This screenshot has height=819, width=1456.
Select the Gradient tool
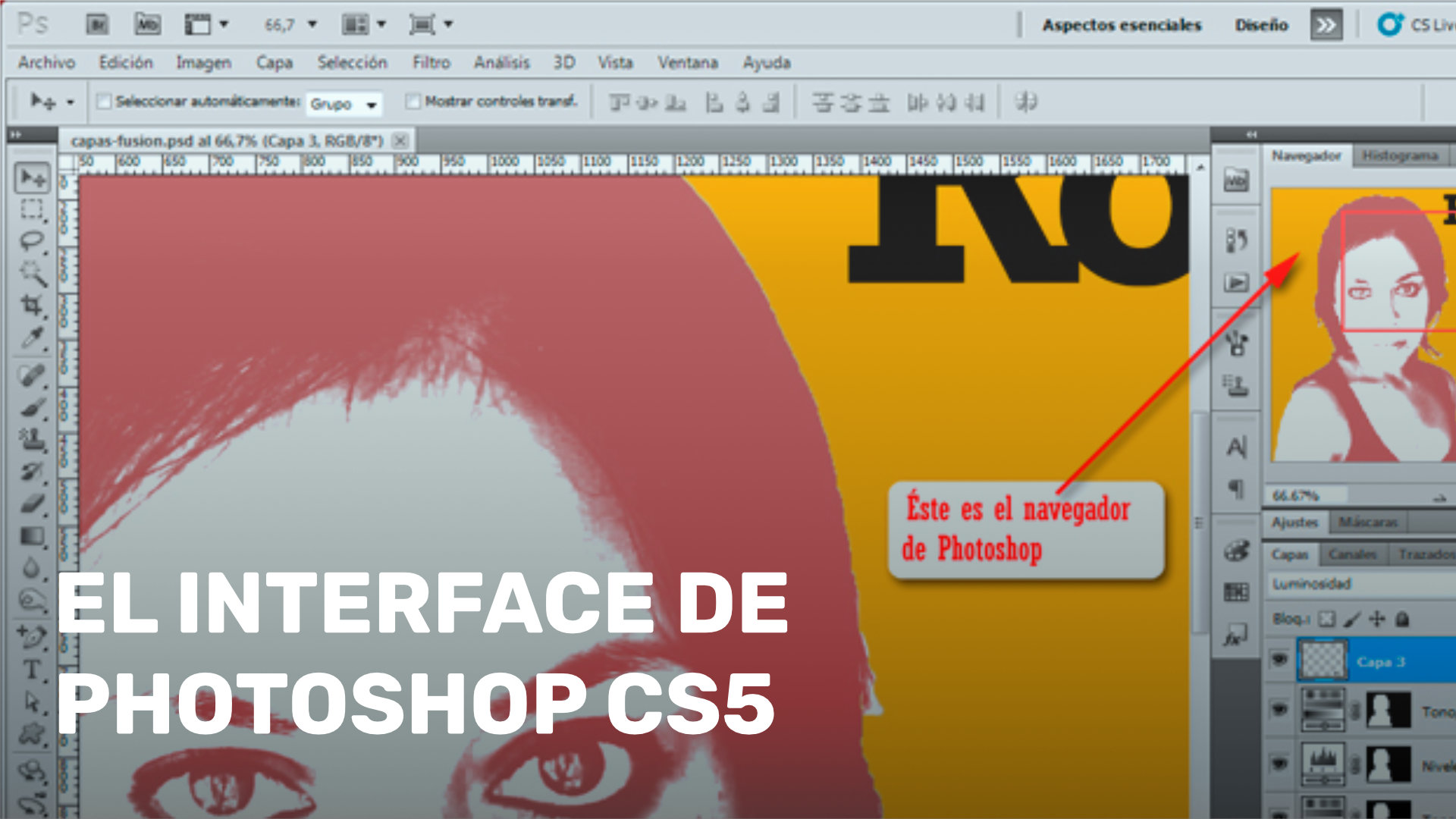[32, 536]
